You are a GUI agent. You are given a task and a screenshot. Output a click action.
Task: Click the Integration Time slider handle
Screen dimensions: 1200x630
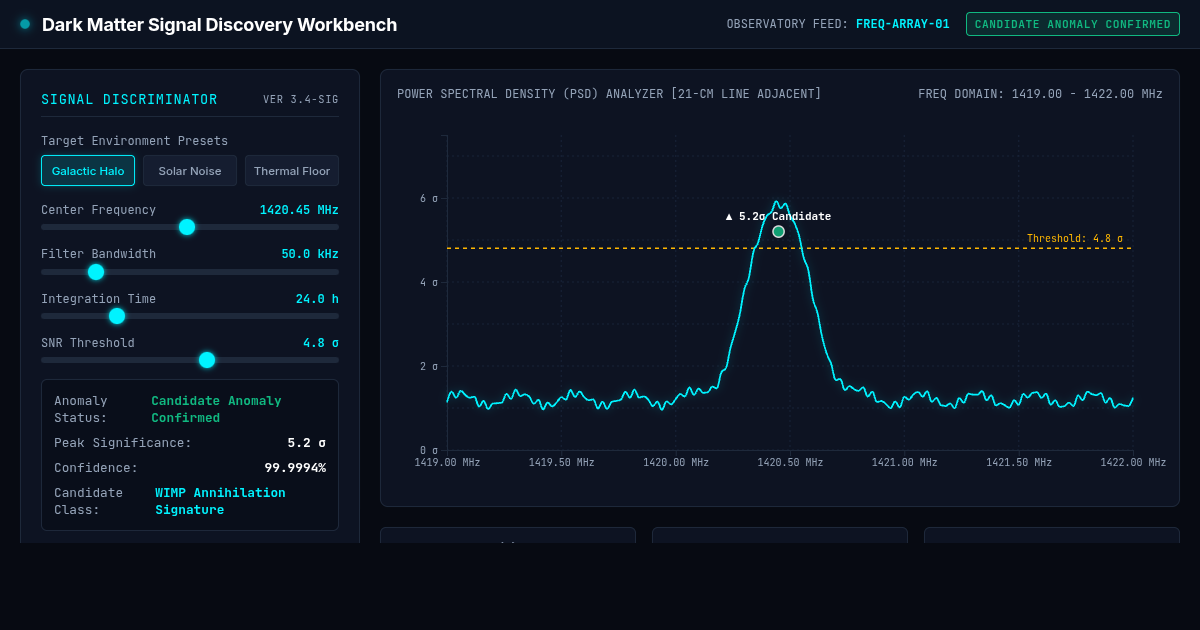117,316
